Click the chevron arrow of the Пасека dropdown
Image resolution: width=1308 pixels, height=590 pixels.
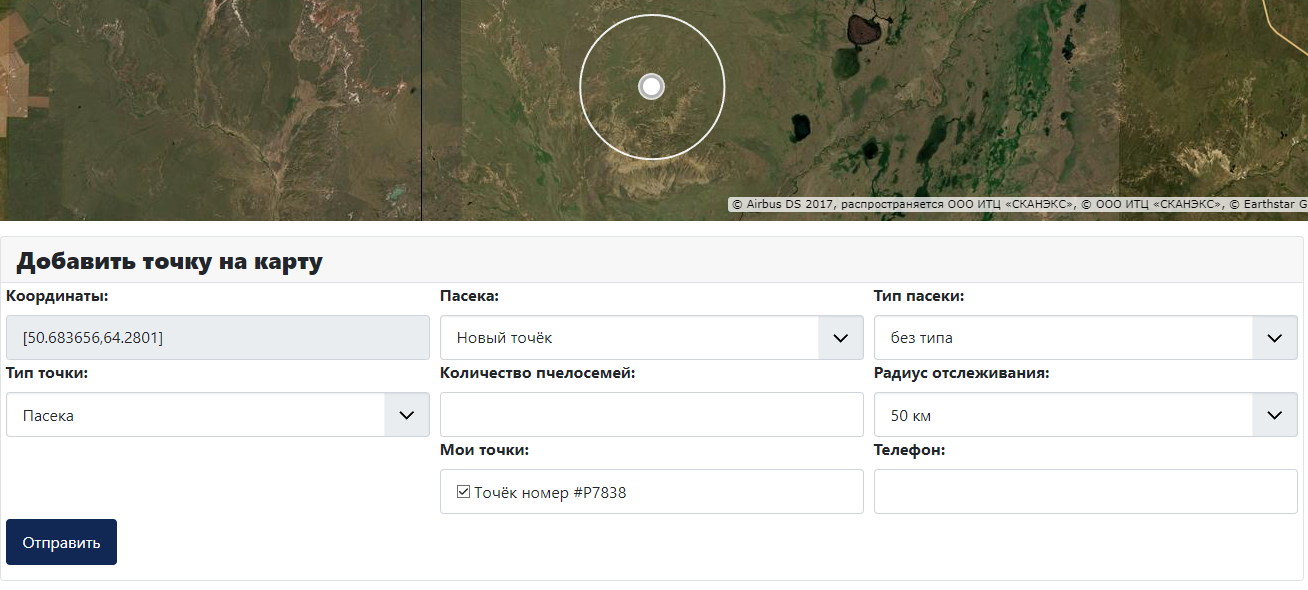(x=840, y=338)
